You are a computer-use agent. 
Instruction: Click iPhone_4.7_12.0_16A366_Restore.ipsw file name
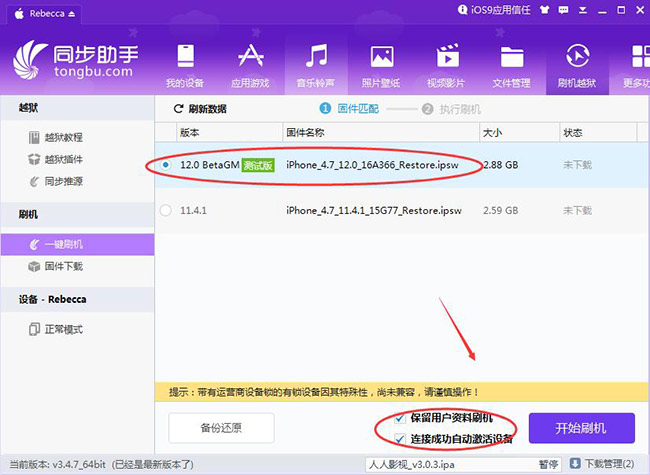(372, 165)
